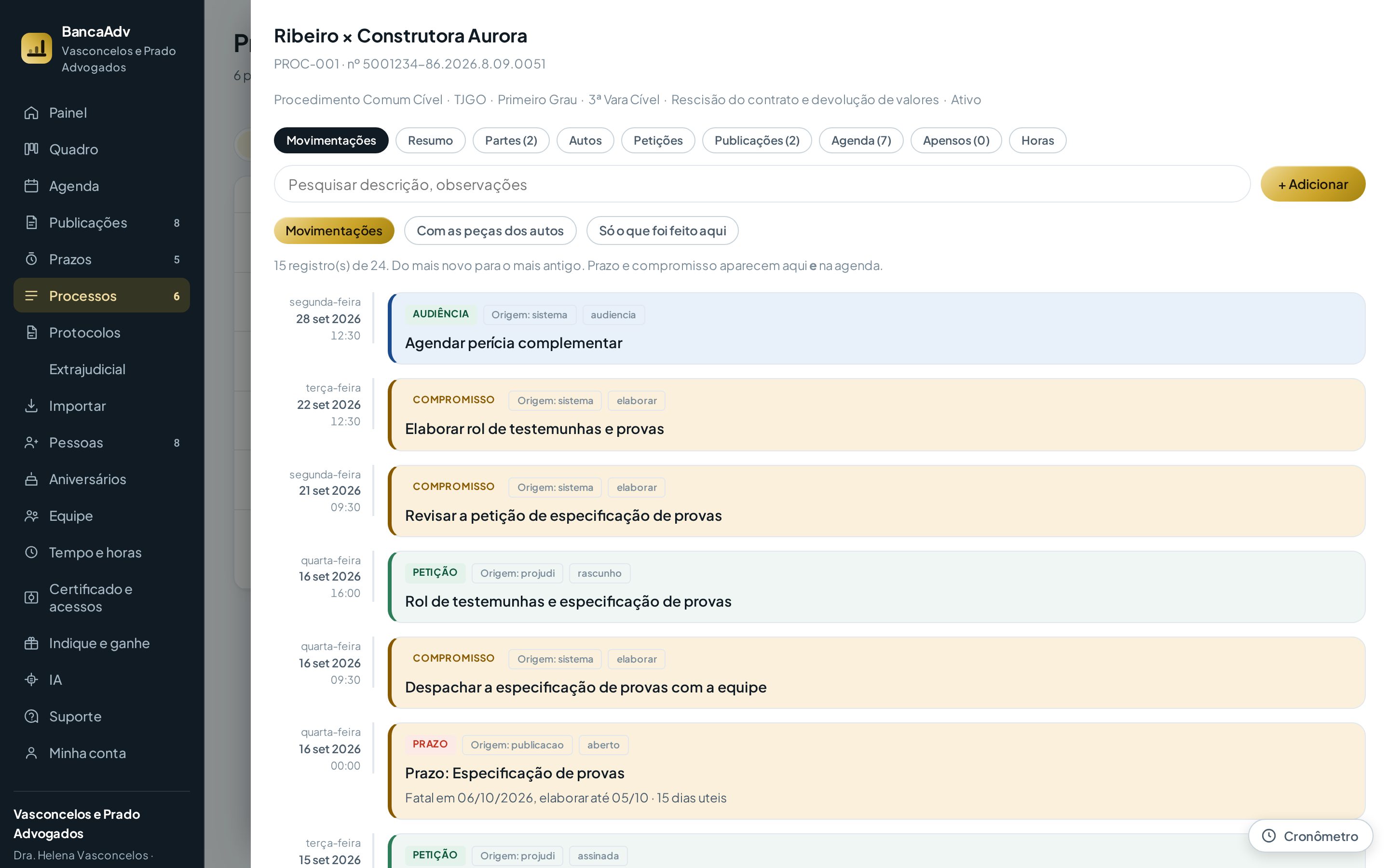
Task: Click the Suporte help icon
Action: [x=31, y=717]
